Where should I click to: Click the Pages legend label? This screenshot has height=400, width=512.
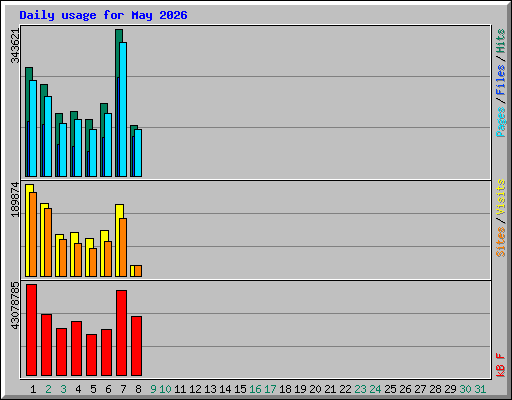[x=500, y=122]
